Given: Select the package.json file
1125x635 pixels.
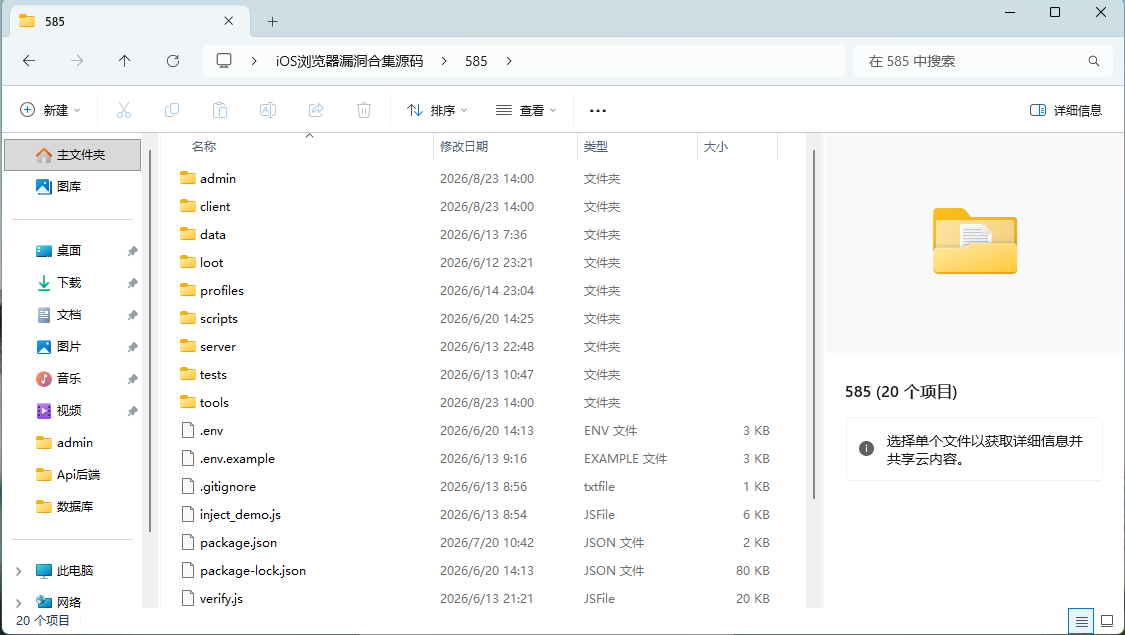Looking at the screenshot, I should coord(477,542).
